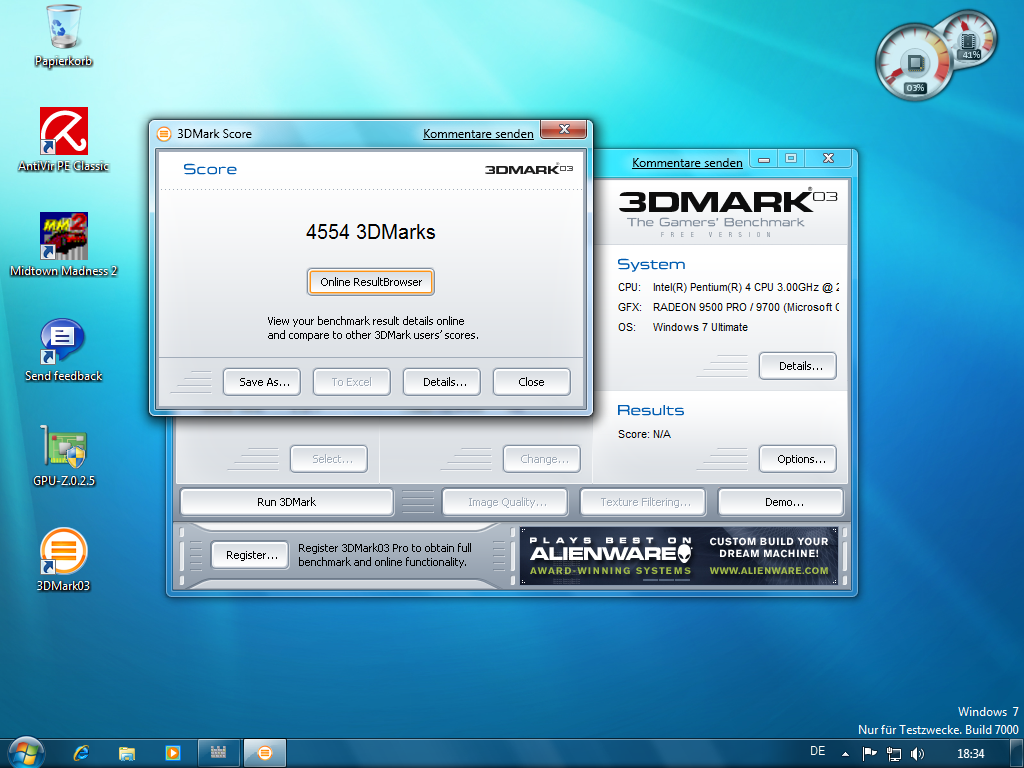The image size is (1024, 768).
Task: Launch the Midtown Madness 2 shortcut
Action: [x=63, y=236]
